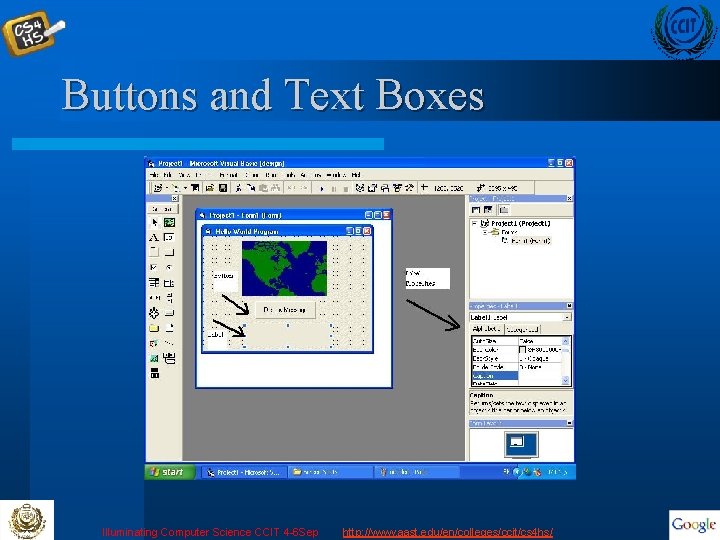Collapse the Project1 (Project1) tree node

coord(474,223)
